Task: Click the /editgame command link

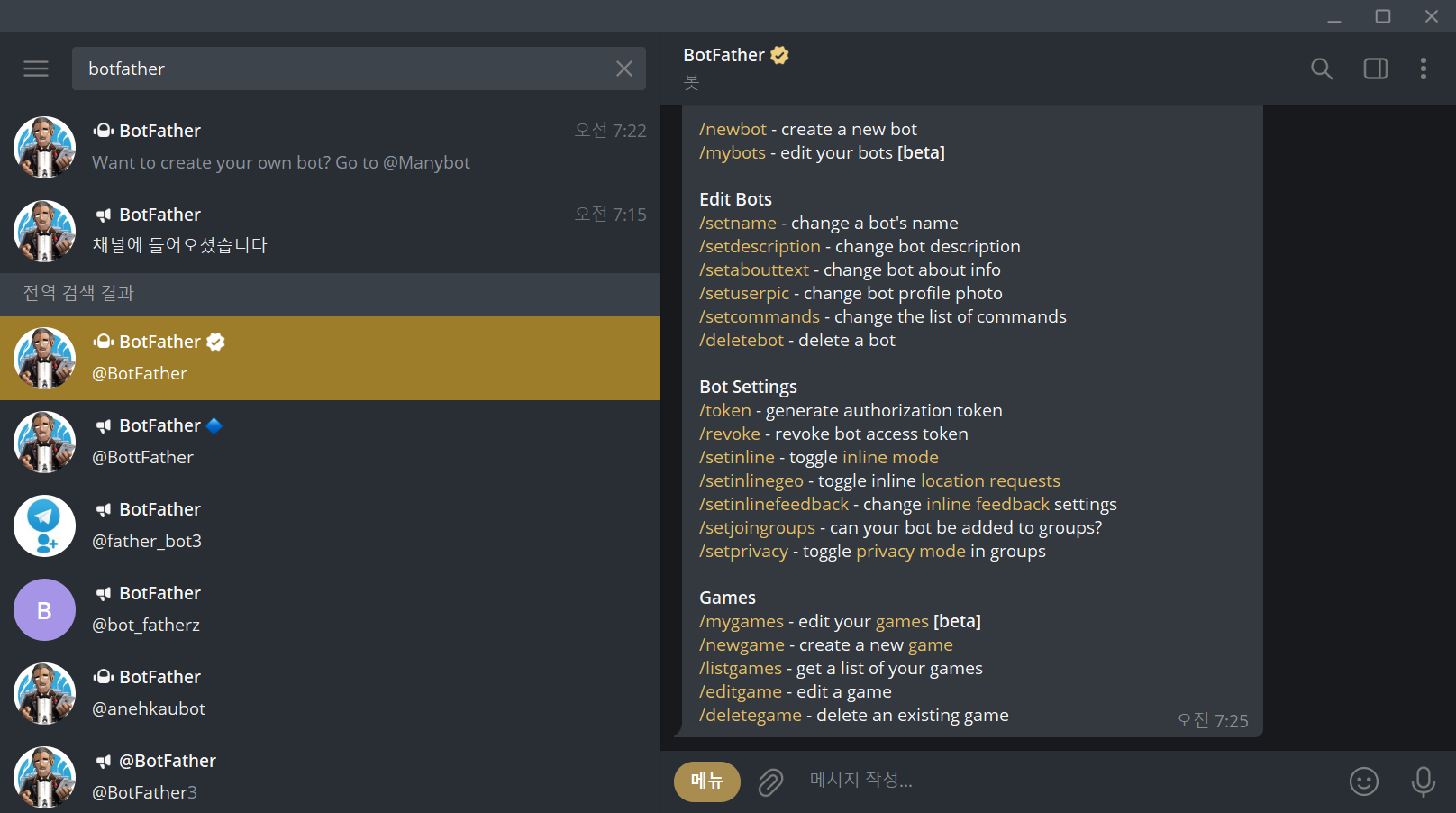Action: 741,691
